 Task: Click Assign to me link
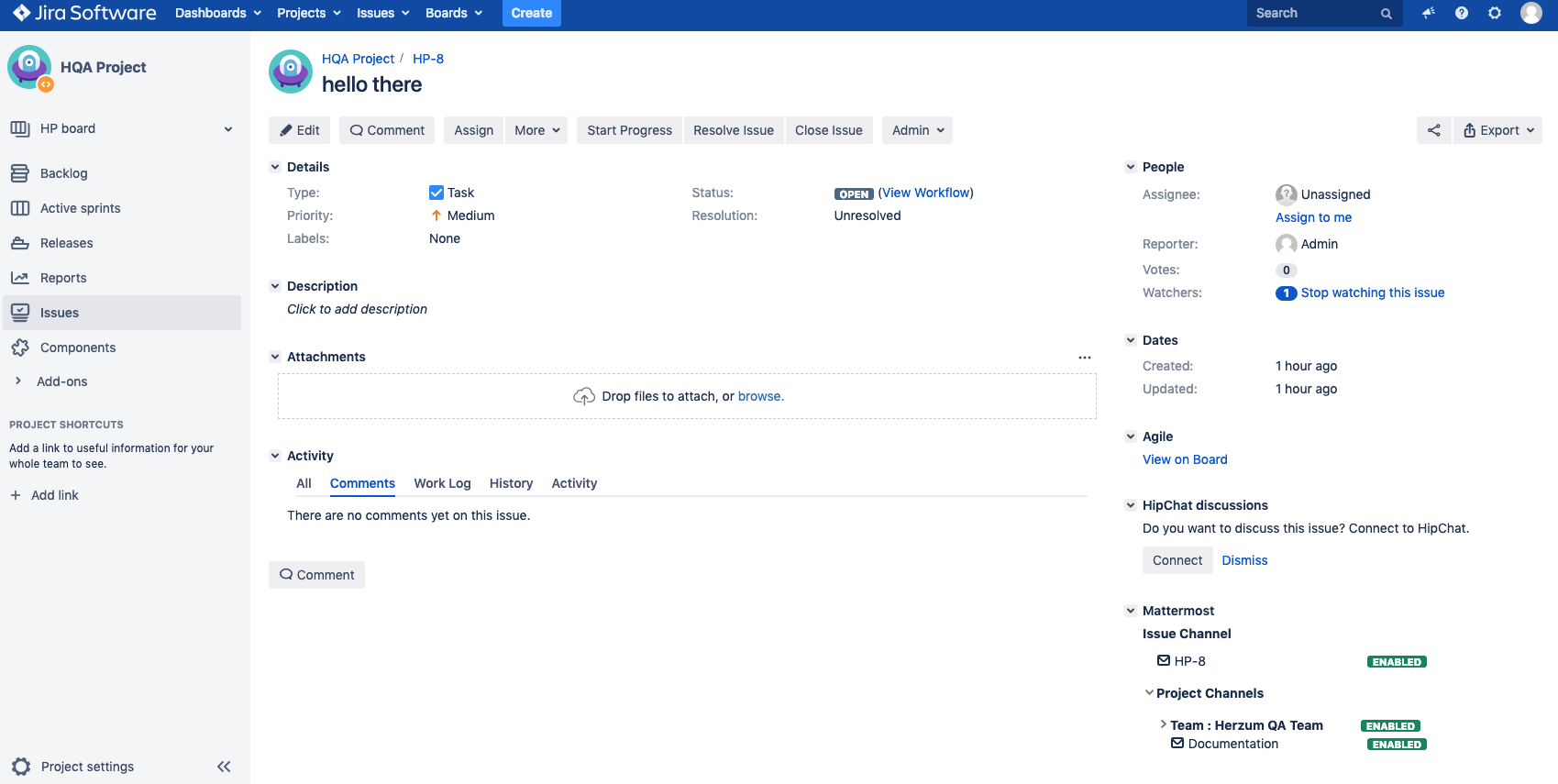pos(1313,217)
